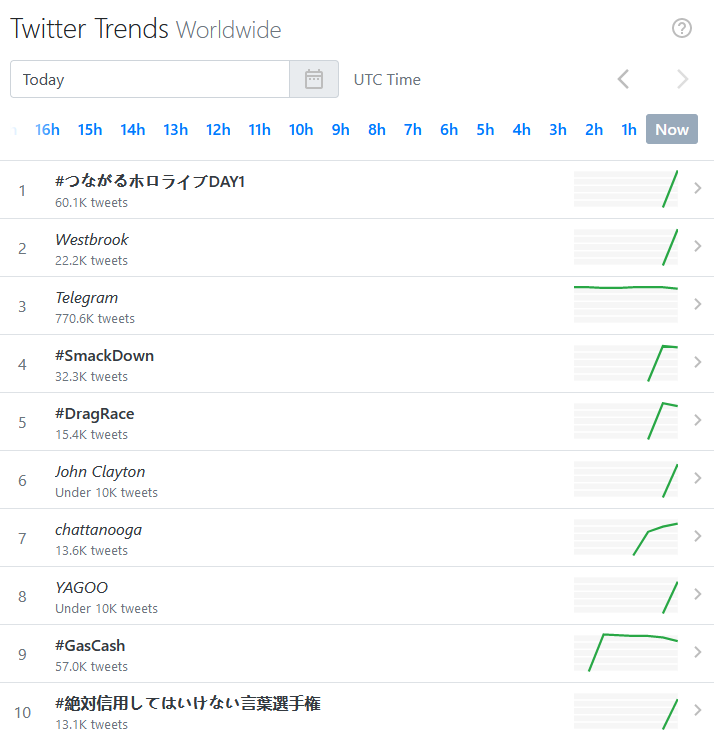Open the John Clayton trend link
Image resolution: width=714 pixels, height=736 pixels.
[100, 472]
